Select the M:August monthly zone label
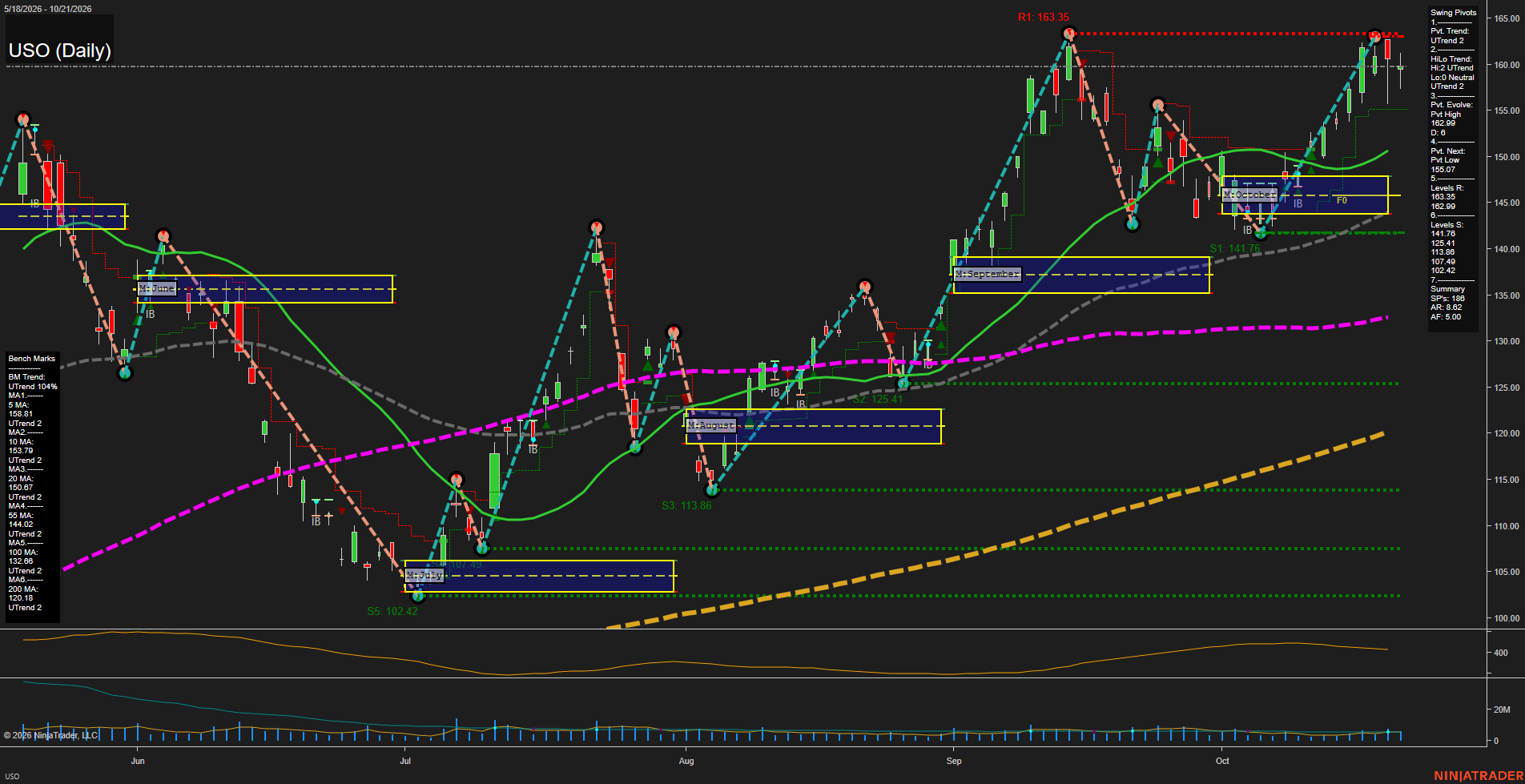The width and height of the screenshot is (1525, 784). [710, 425]
